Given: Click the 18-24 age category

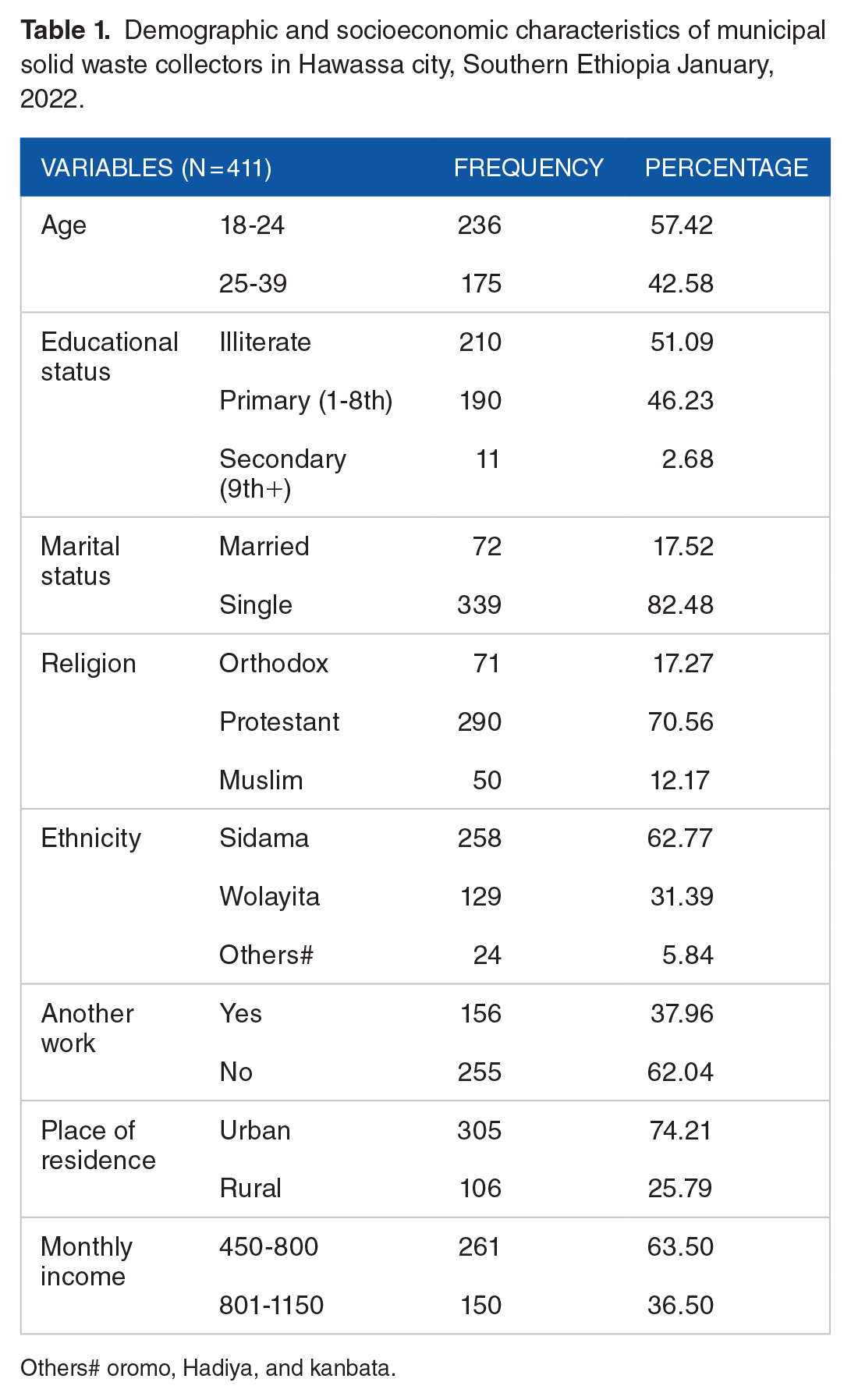Looking at the screenshot, I should (252, 225).
